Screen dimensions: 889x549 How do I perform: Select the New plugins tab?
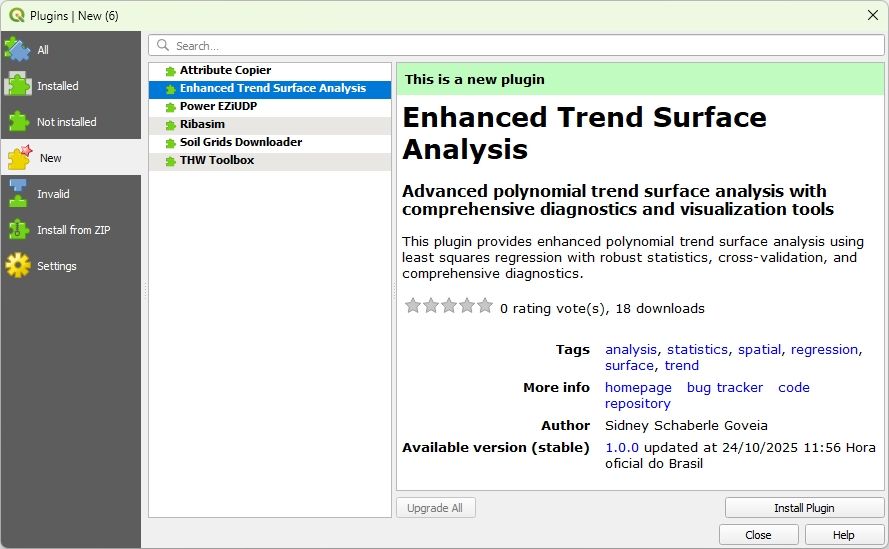[71, 158]
